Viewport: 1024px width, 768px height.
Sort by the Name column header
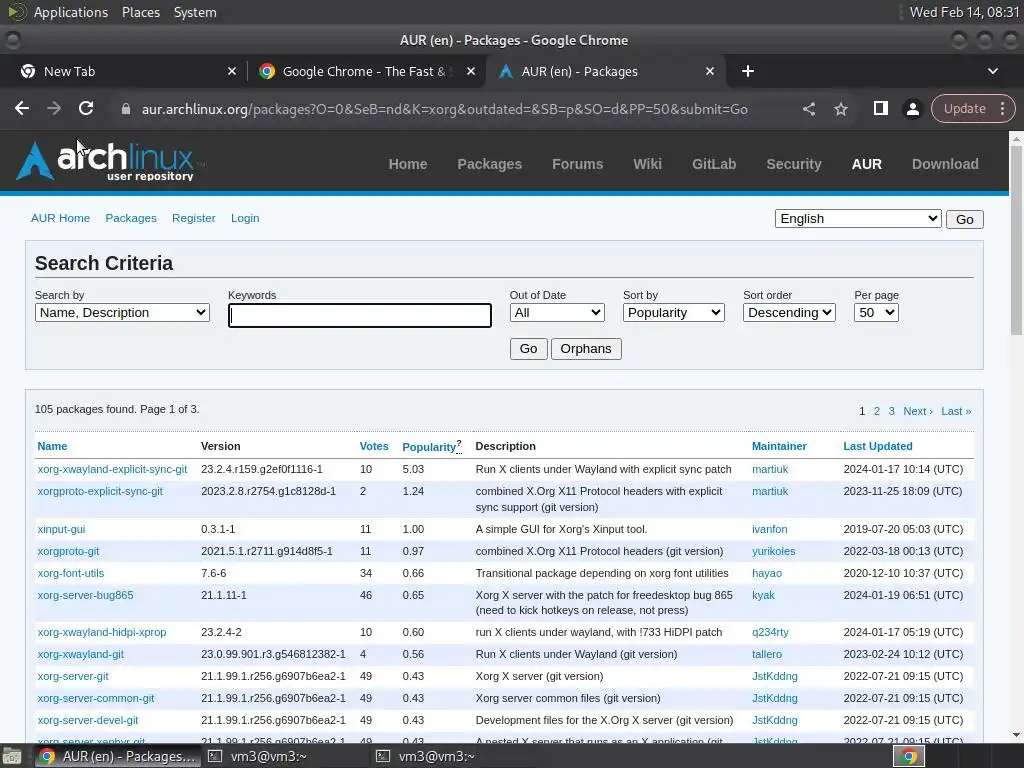(x=52, y=446)
